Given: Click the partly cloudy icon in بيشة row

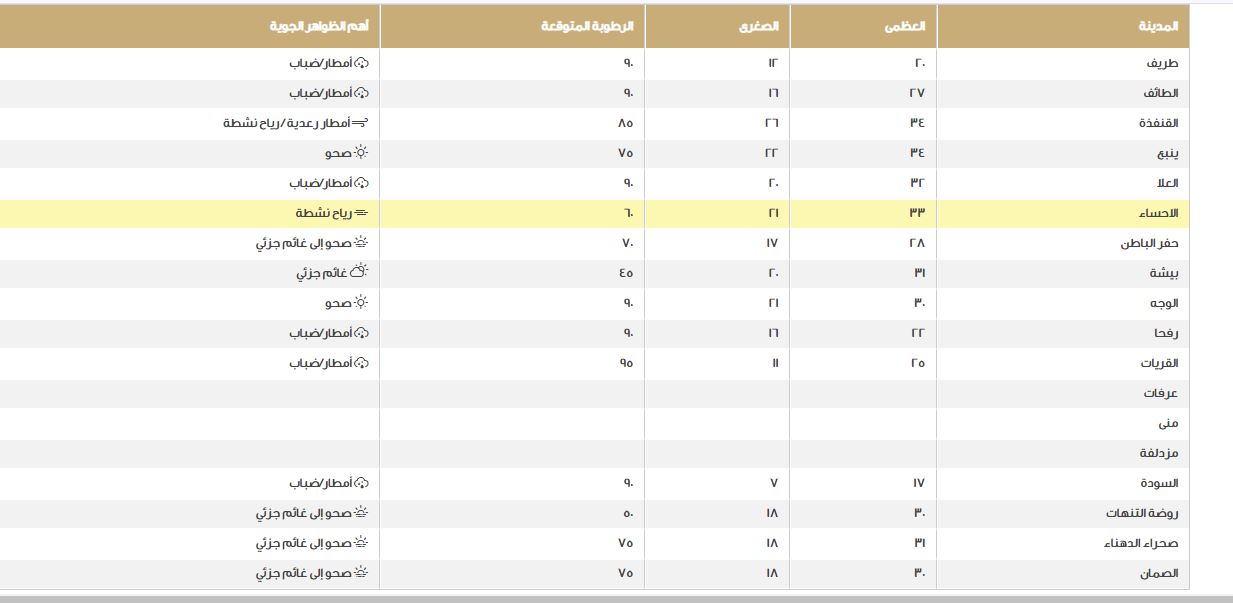Looking at the screenshot, I should click(x=361, y=273).
